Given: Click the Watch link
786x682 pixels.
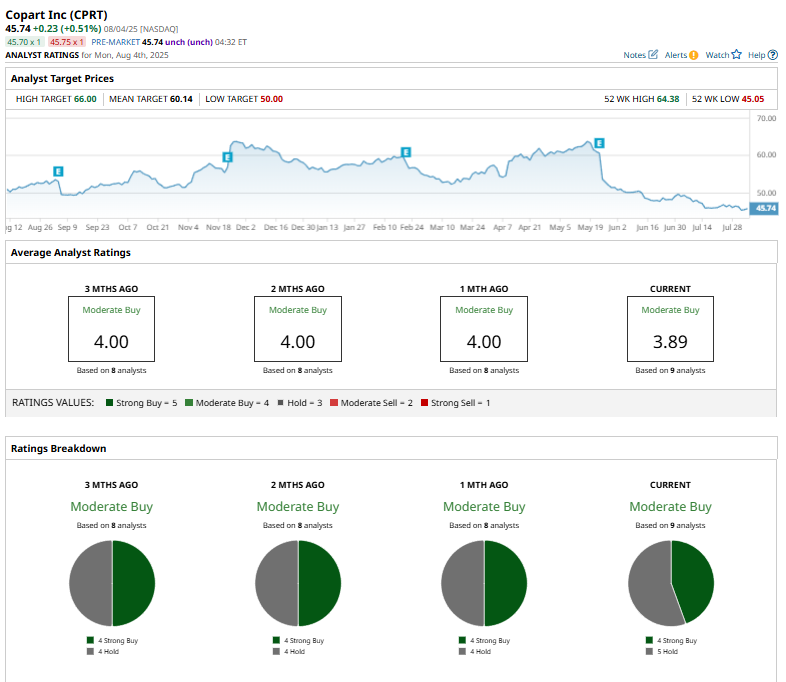Looking at the screenshot, I should click(717, 55).
